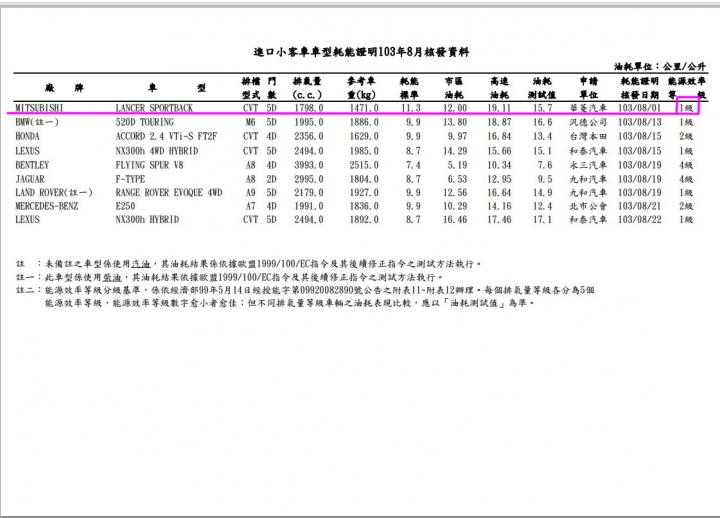This screenshot has width=720, height=518.
Task: Click transmission type A7
Action: point(250,207)
